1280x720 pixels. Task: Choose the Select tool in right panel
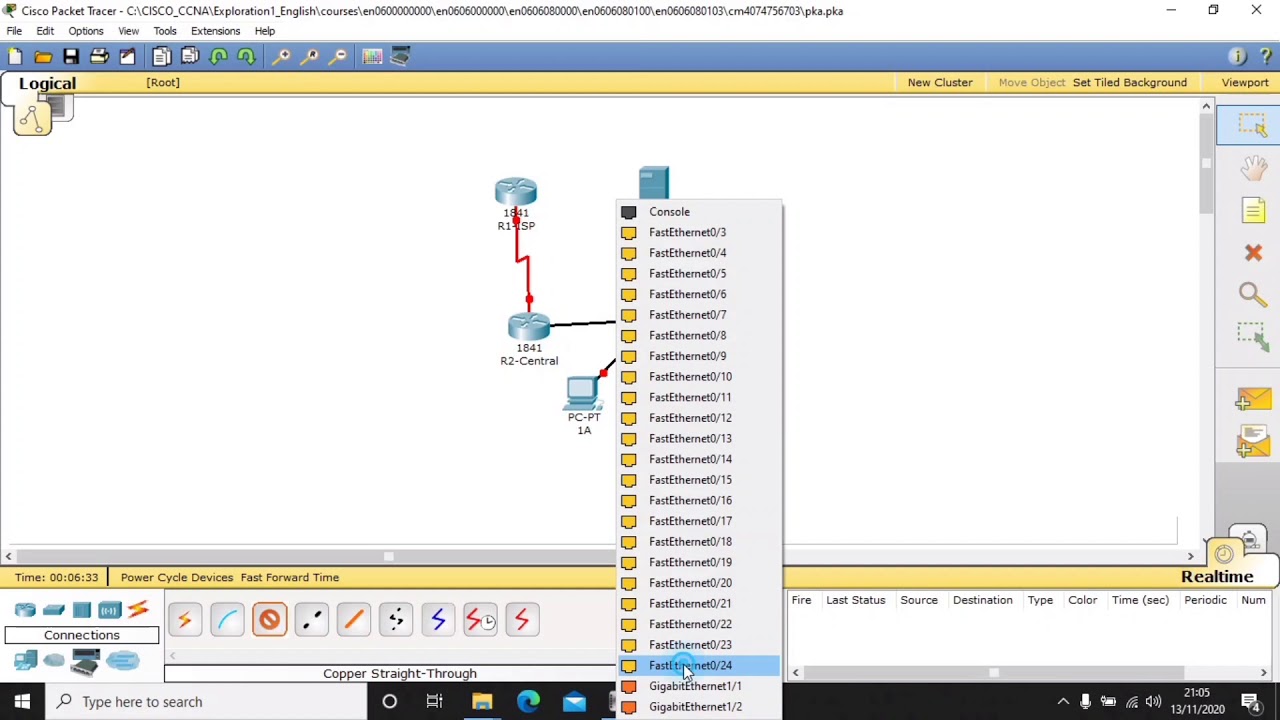(x=1252, y=125)
